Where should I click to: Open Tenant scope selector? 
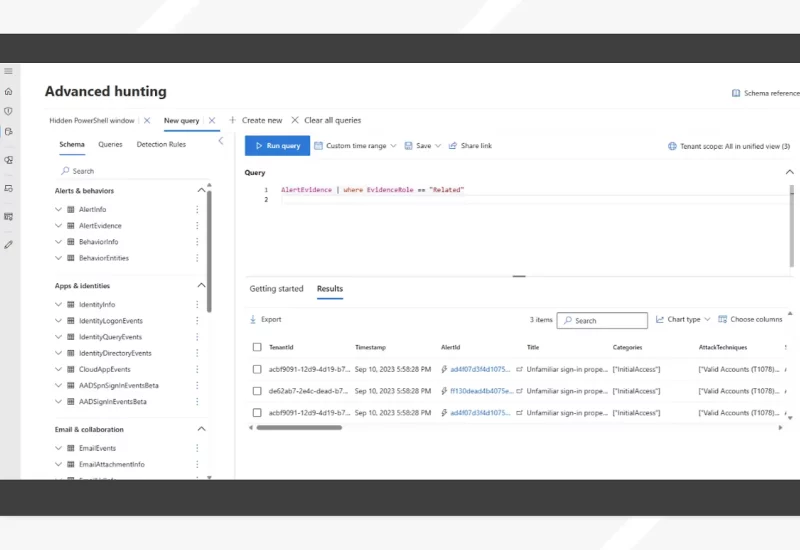pyautogui.click(x=729, y=146)
